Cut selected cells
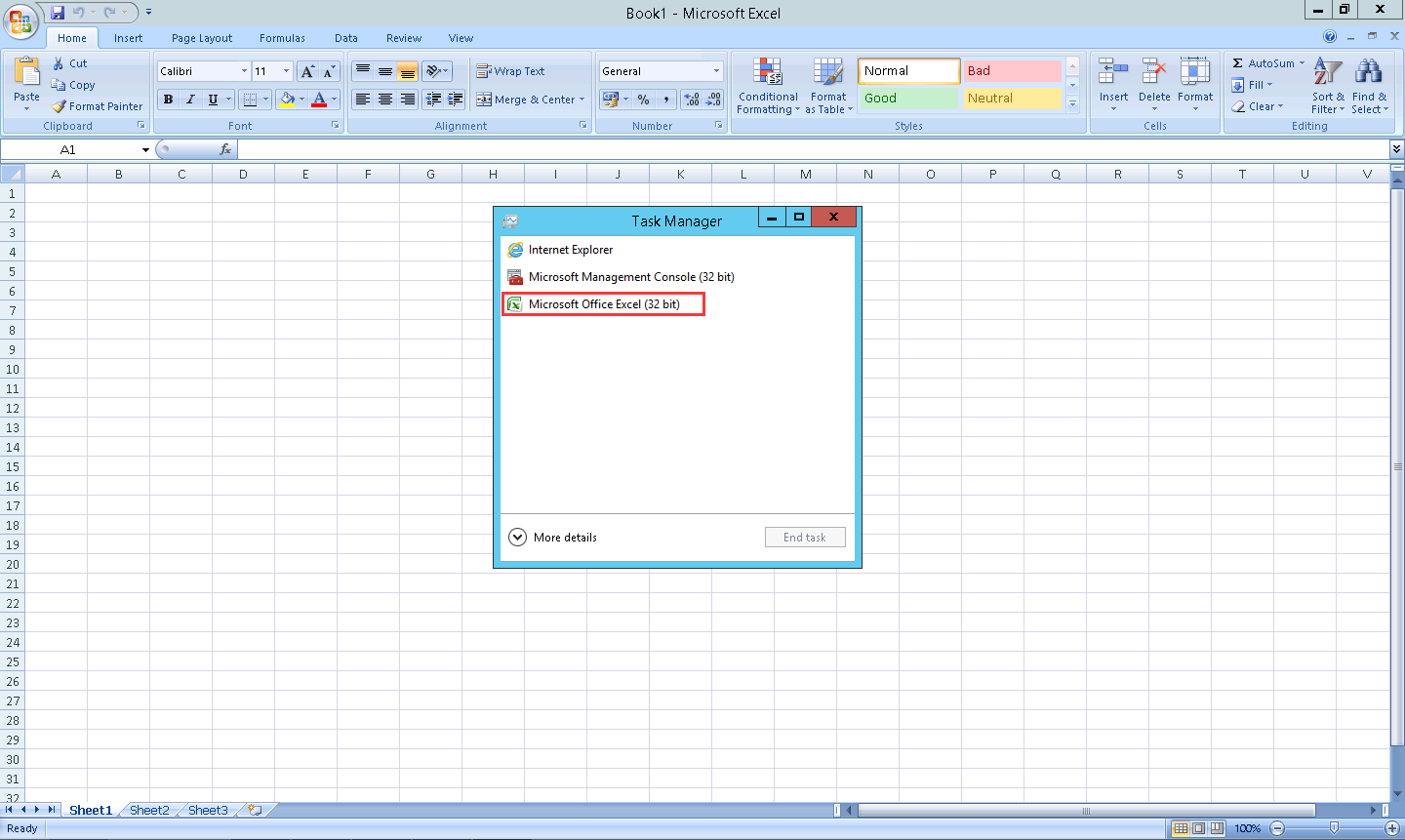 pos(70,63)
